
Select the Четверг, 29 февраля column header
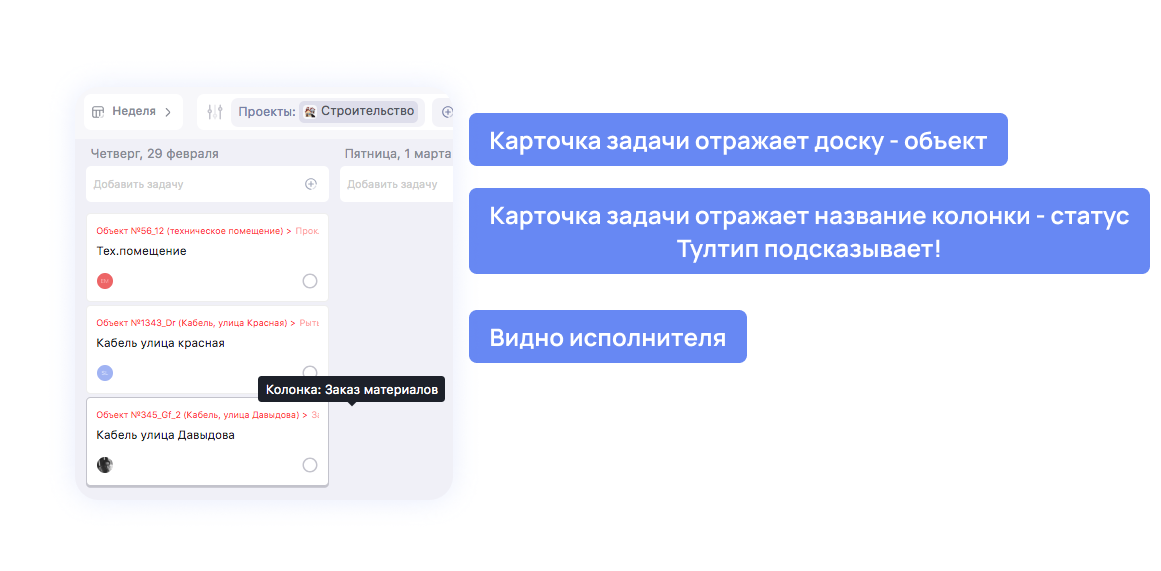pos(155,154)
